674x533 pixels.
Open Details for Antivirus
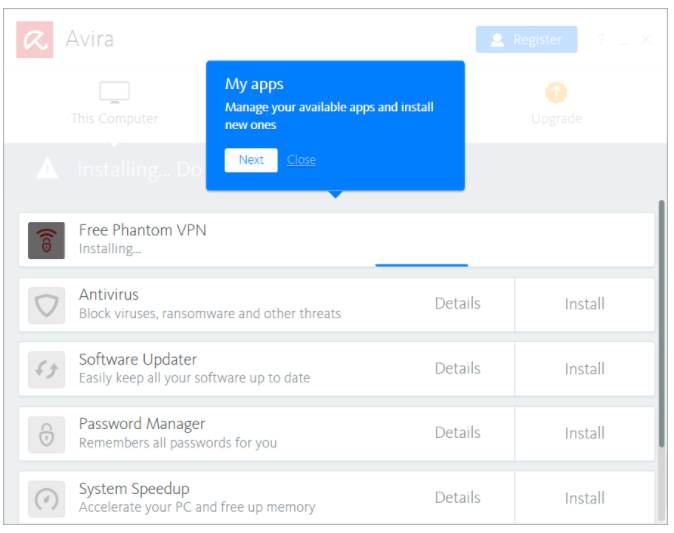click(457, 303)
